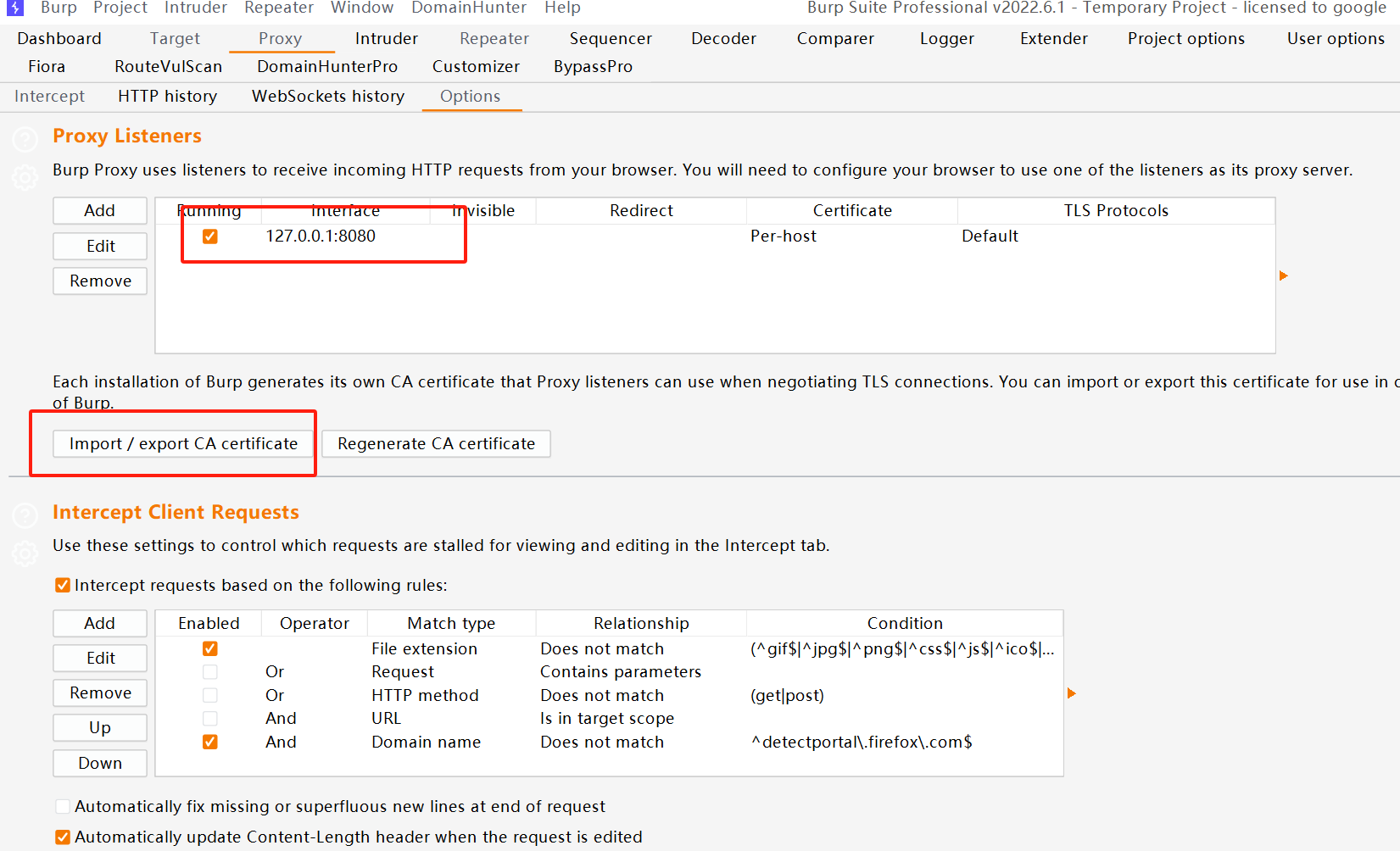
Task: Open the BypassPro tab
Action: coord(593,66)
